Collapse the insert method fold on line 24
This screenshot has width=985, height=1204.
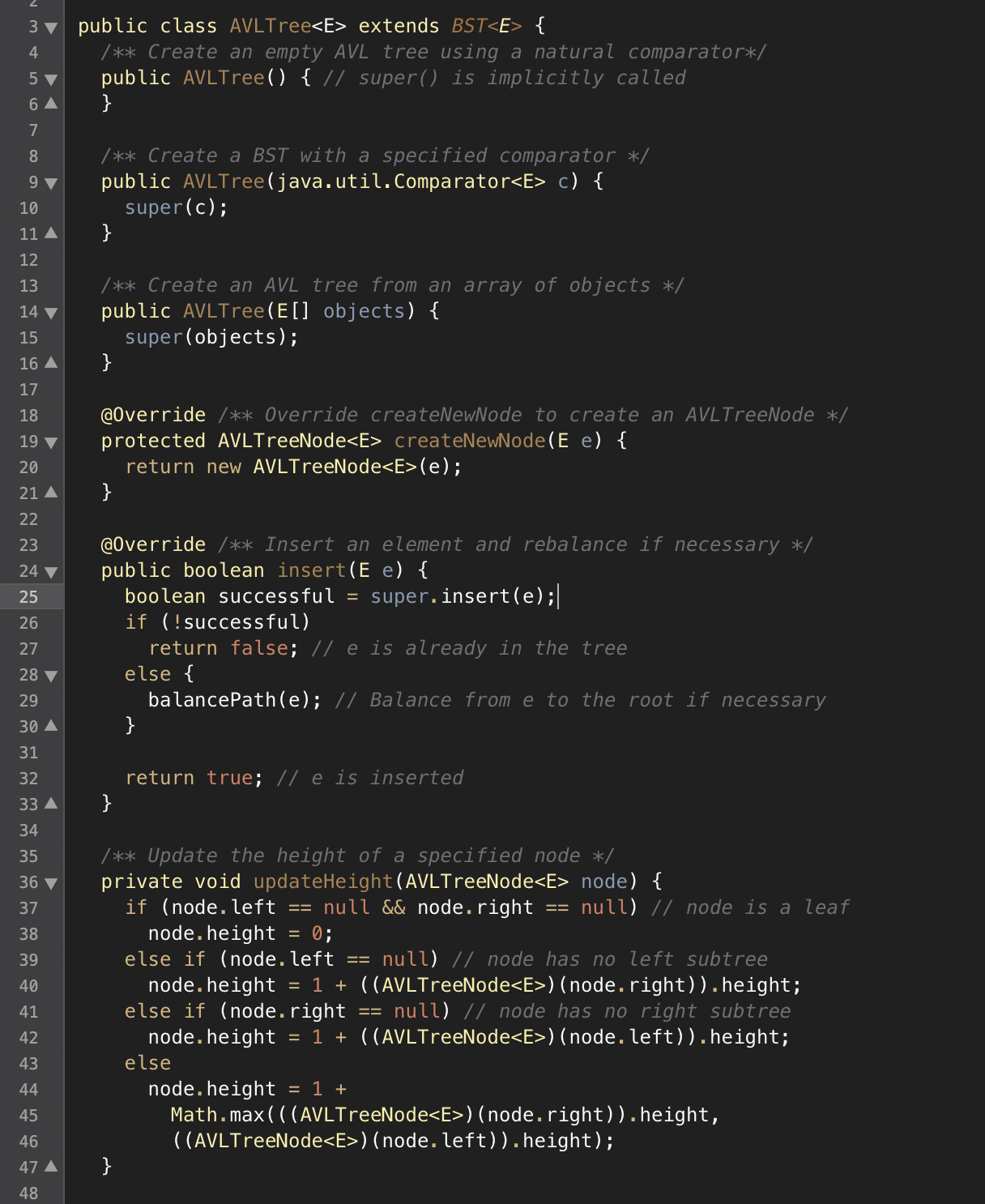click(x=50, y=570)
